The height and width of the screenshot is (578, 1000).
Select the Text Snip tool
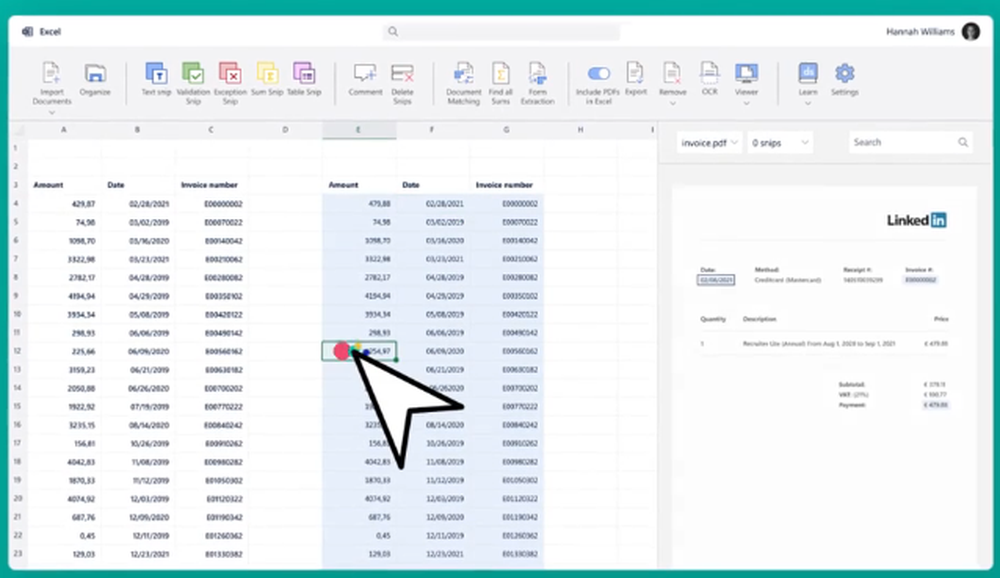coord(156,73)
